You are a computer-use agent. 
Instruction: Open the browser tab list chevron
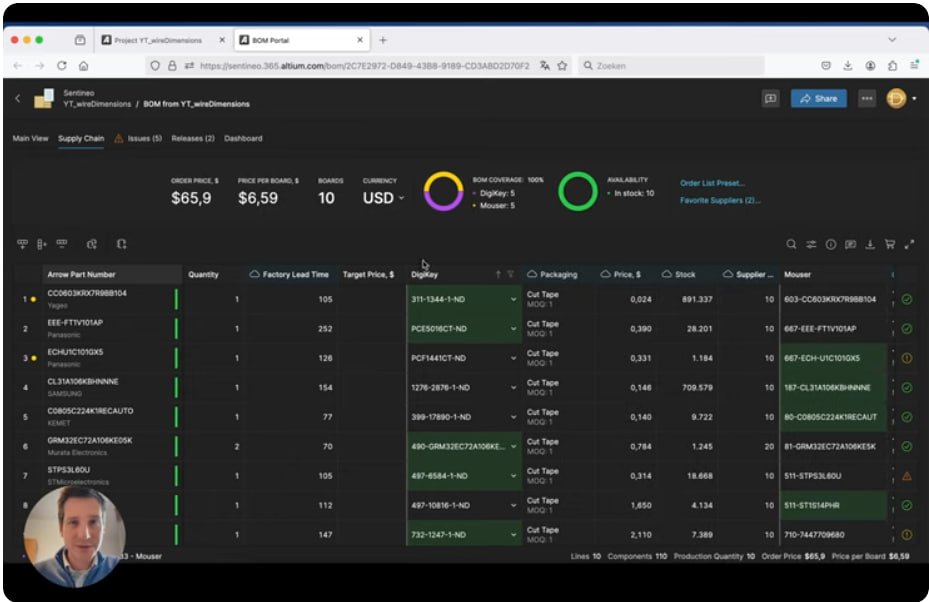892,40
